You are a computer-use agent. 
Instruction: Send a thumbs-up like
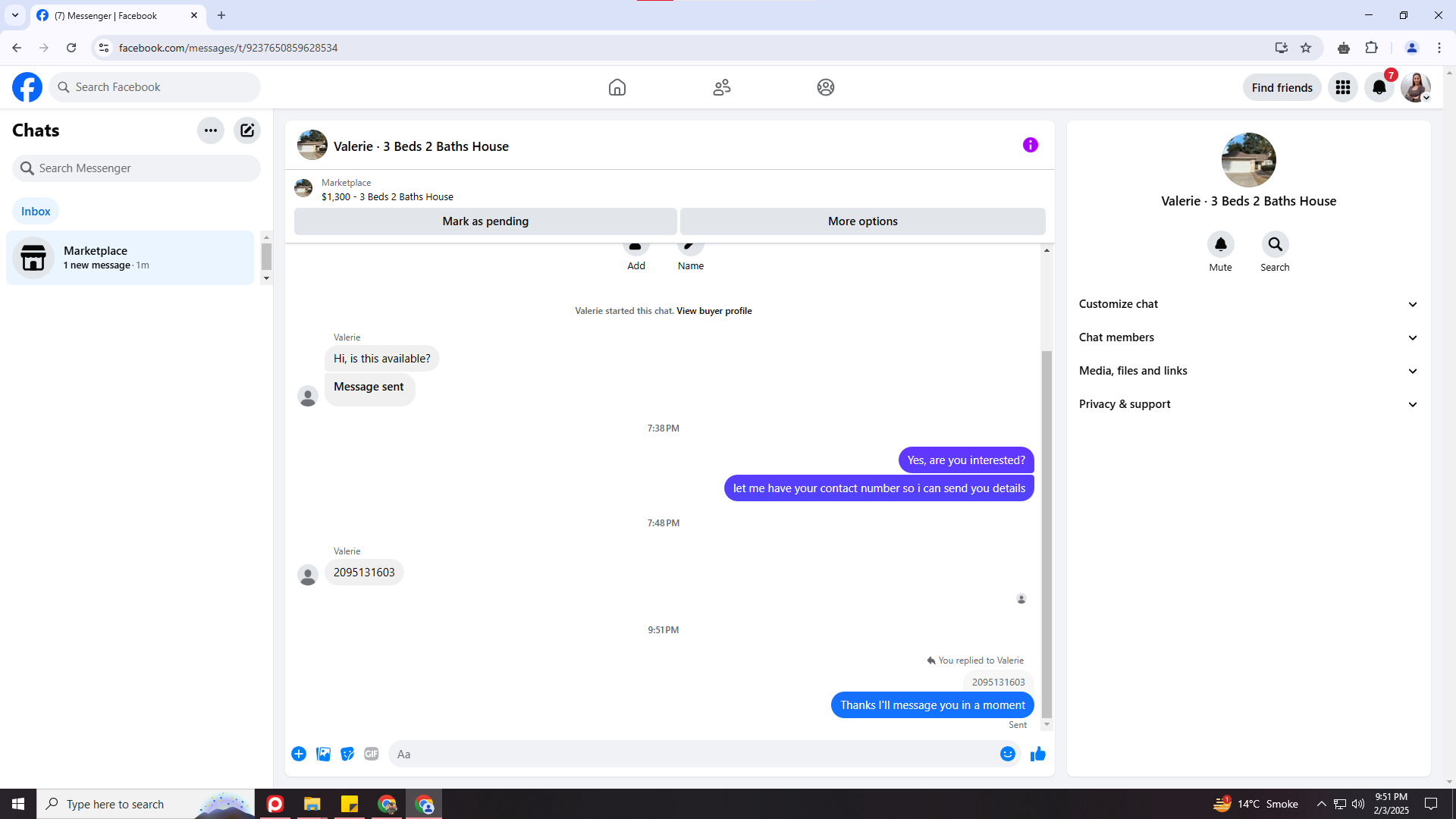point(1038,754)
